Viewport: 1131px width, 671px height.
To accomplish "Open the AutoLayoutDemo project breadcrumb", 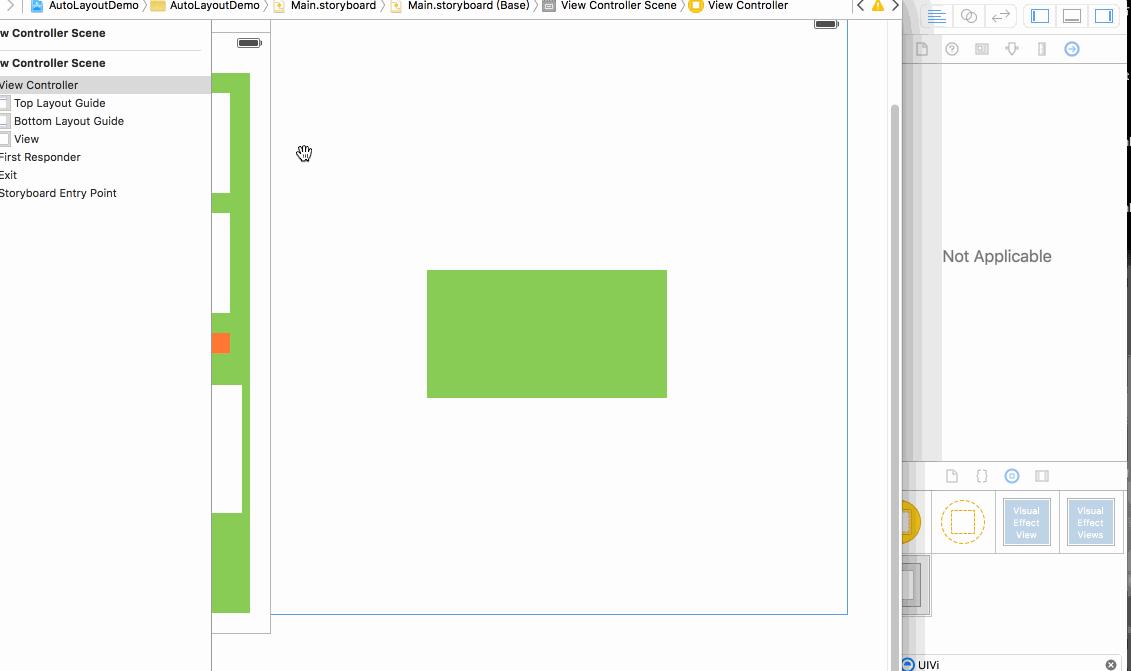I will (x=84, y=6).
